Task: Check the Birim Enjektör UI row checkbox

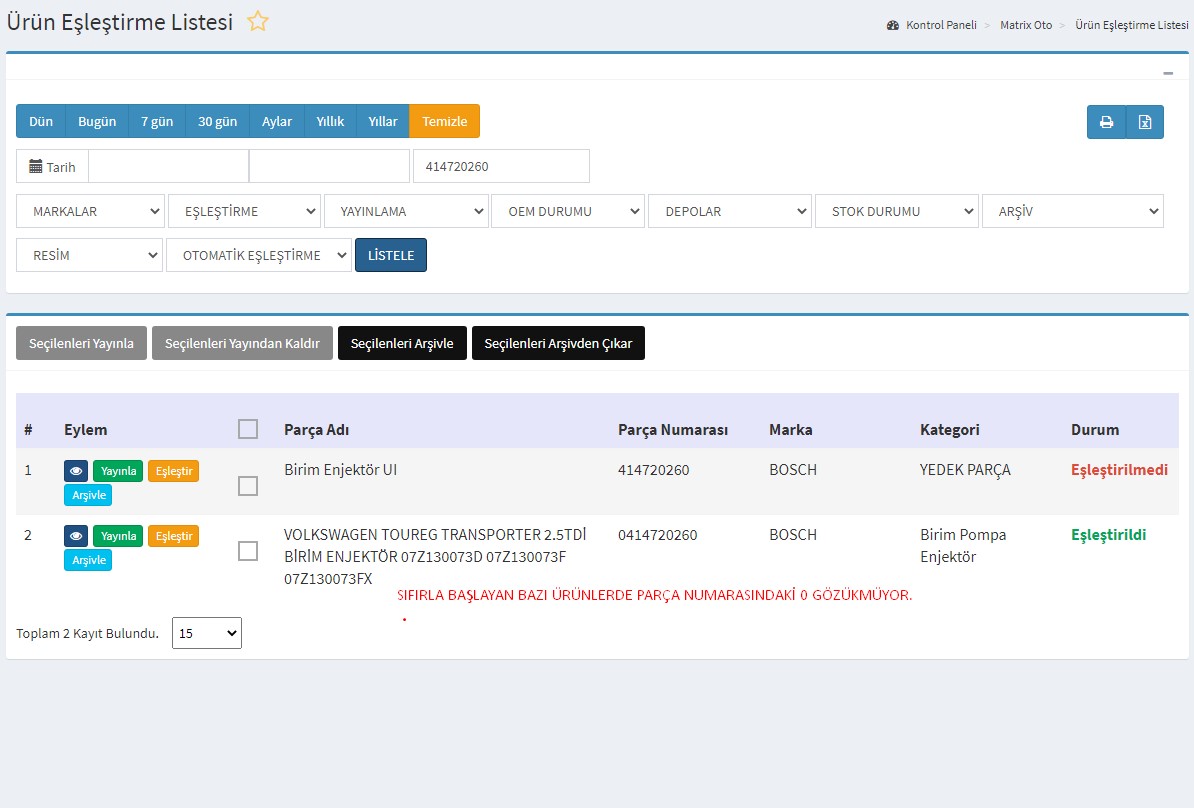Action: point(248,486)
